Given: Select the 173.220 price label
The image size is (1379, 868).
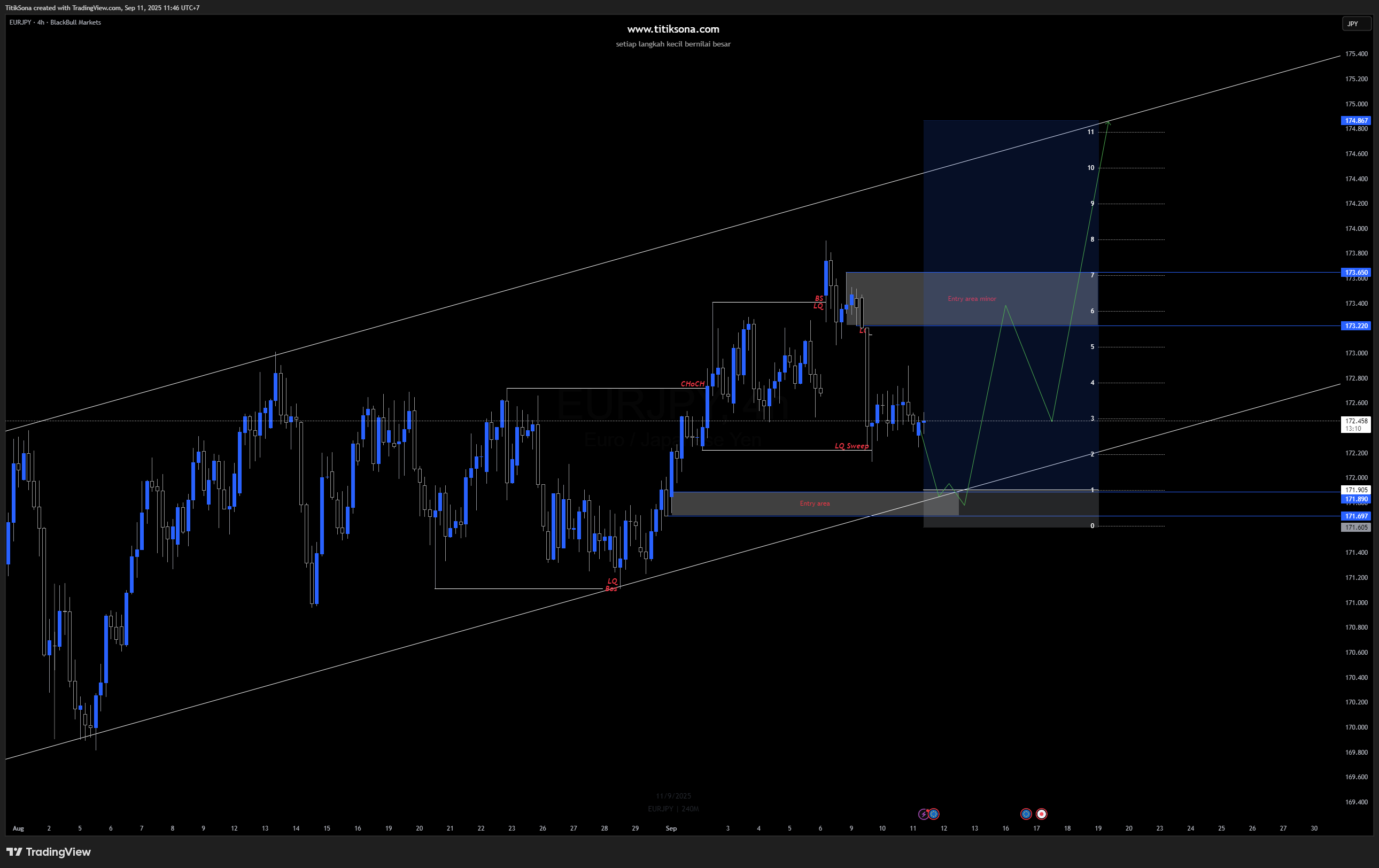Looking at the screenshot, I should pos(1355,326).
